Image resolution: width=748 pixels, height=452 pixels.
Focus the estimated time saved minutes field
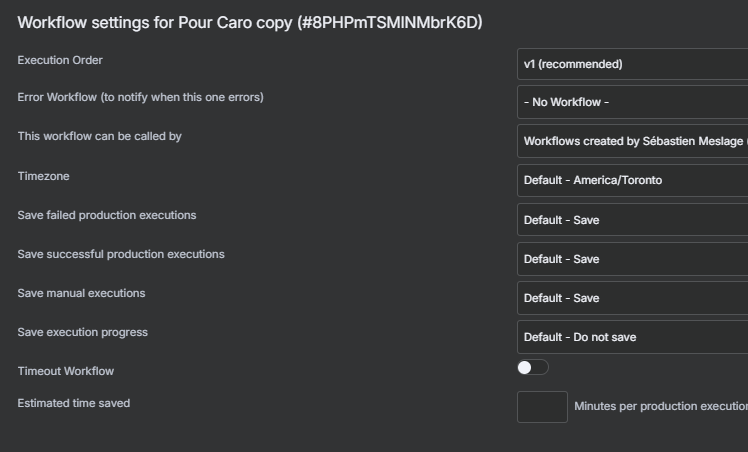[542, 406]
